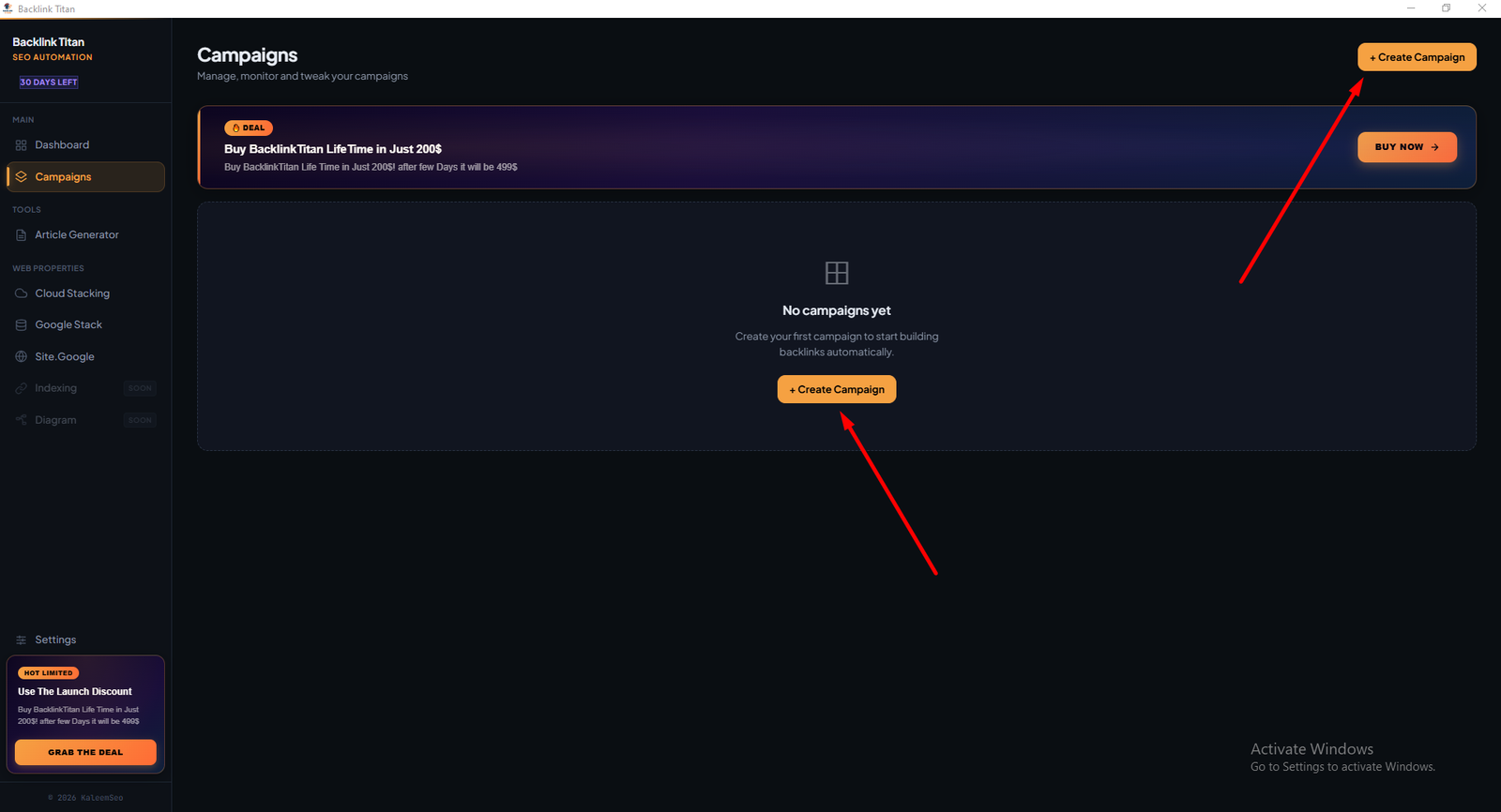Click the Article Generator document icon

21,235
